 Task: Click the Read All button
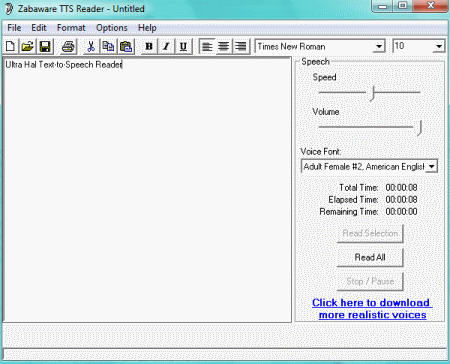pyautogui.click(x=370, y=257)
